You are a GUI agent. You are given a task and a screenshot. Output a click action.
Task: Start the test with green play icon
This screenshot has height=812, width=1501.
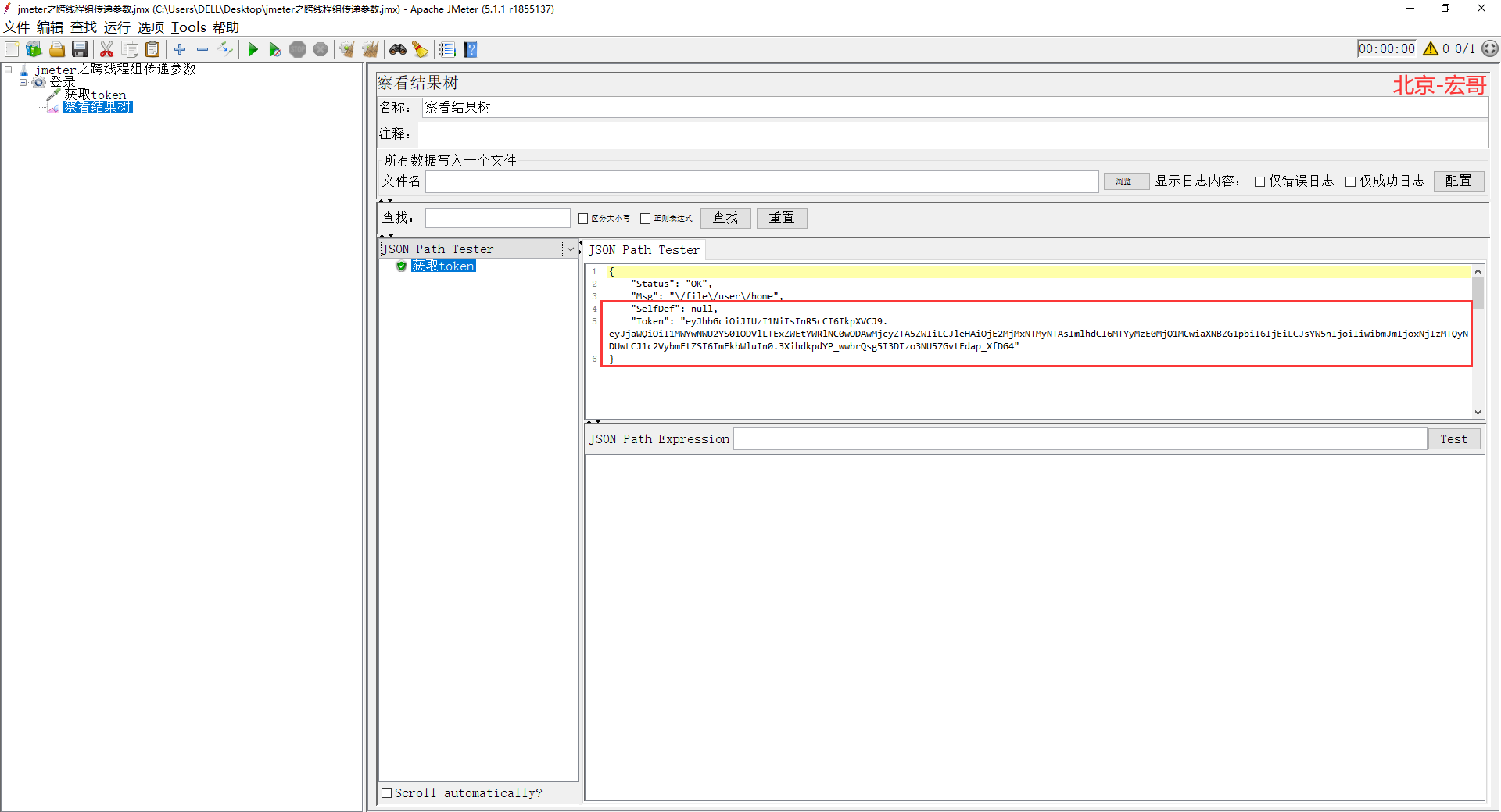coord(253,49)
